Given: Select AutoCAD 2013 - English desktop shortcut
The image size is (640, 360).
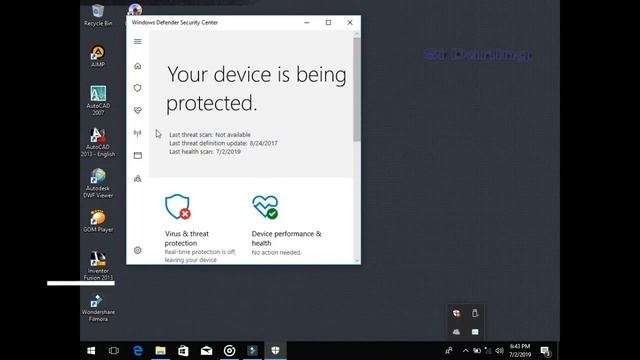Looking at the screenshot, I should point(98,142).
